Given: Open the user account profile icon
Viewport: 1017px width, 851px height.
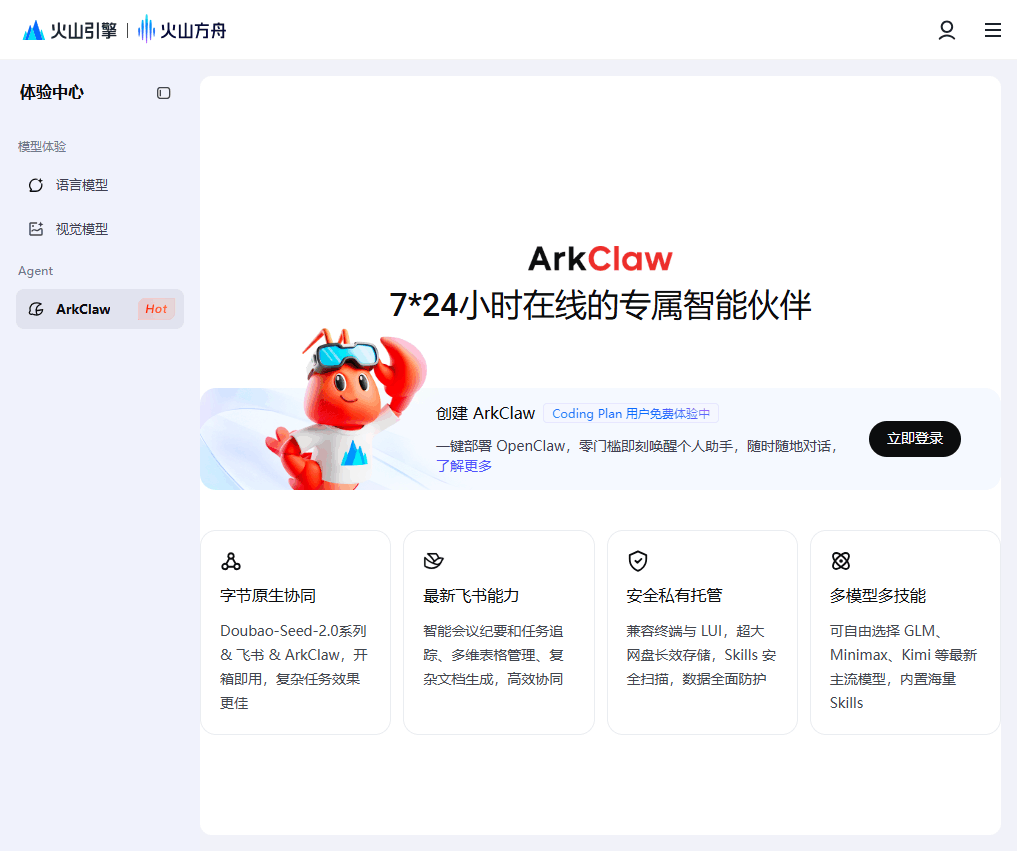Looking at the screenshot, I should pos(946,30).
